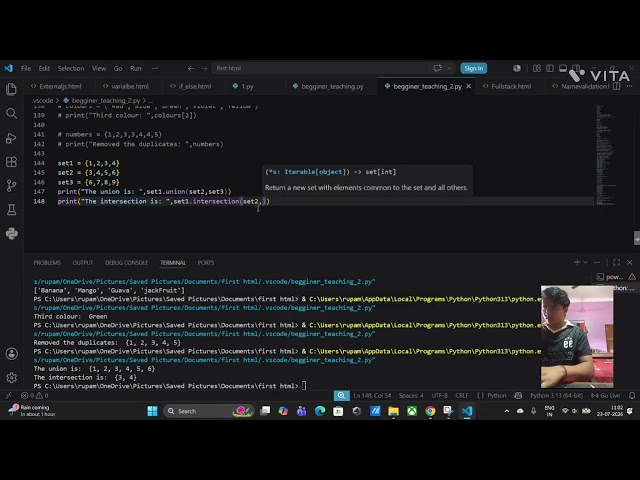Change CRLF end of line sequence
This screenshot has height=480, width=640.
pyautogui.click(x=462, y=395)
